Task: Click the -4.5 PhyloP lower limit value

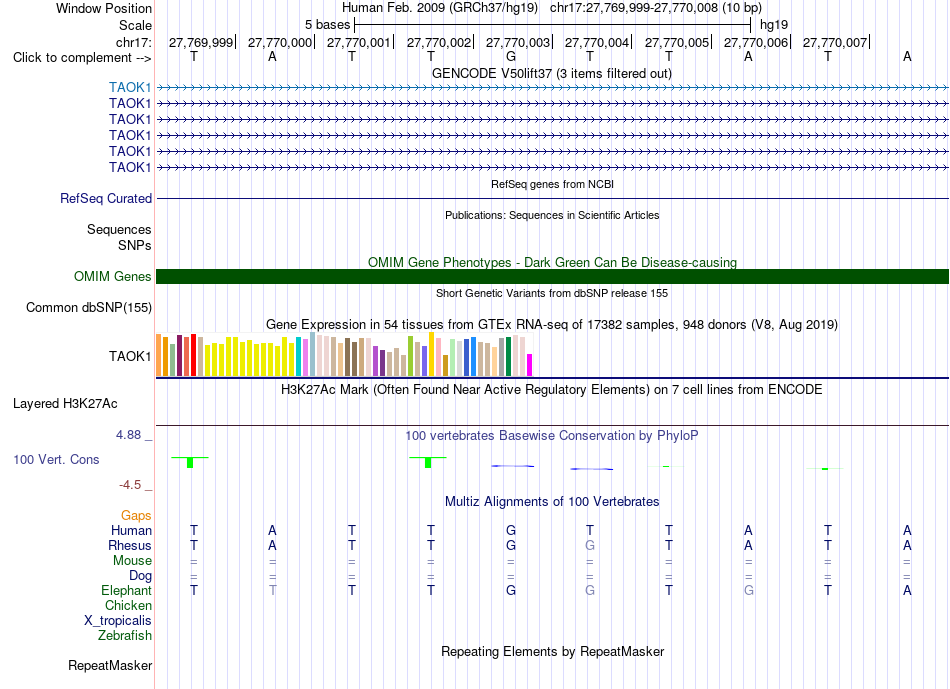Action: (130, 484)
